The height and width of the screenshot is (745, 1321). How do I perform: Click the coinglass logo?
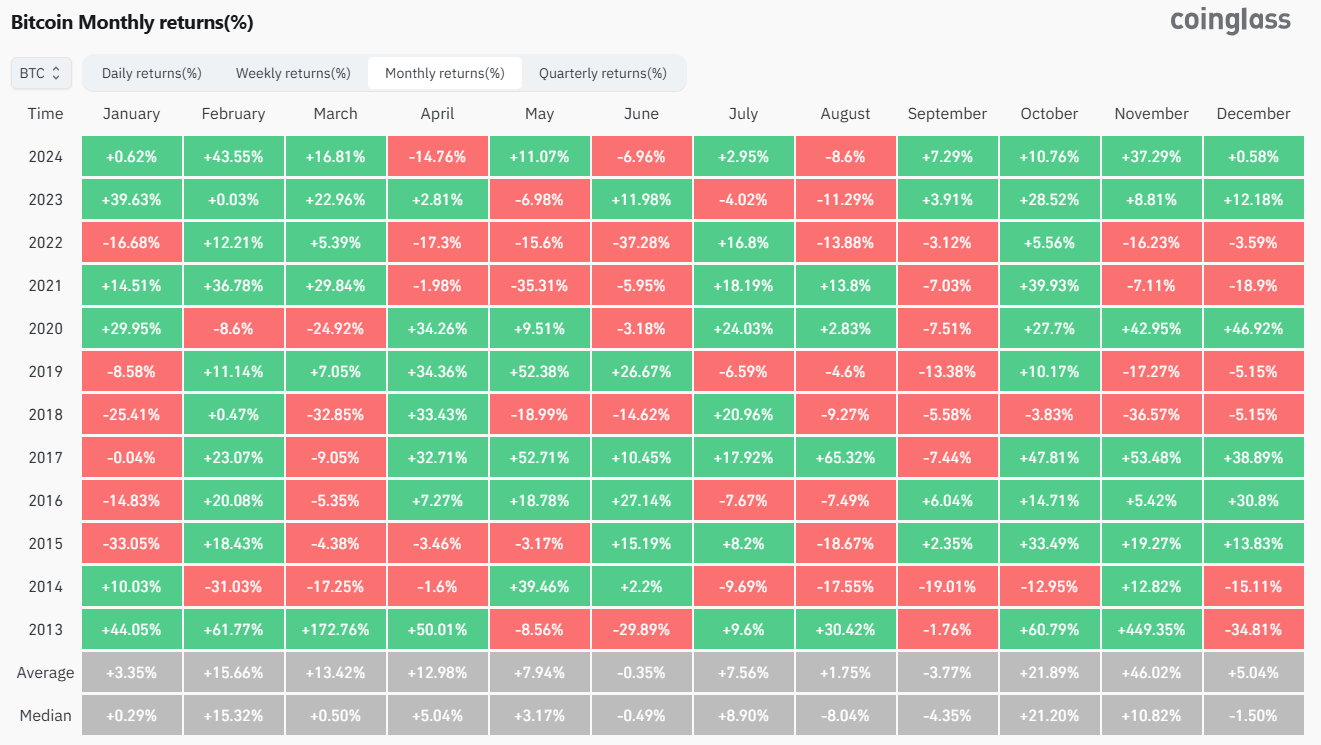pyautogui.click(x=1230, y=20)
